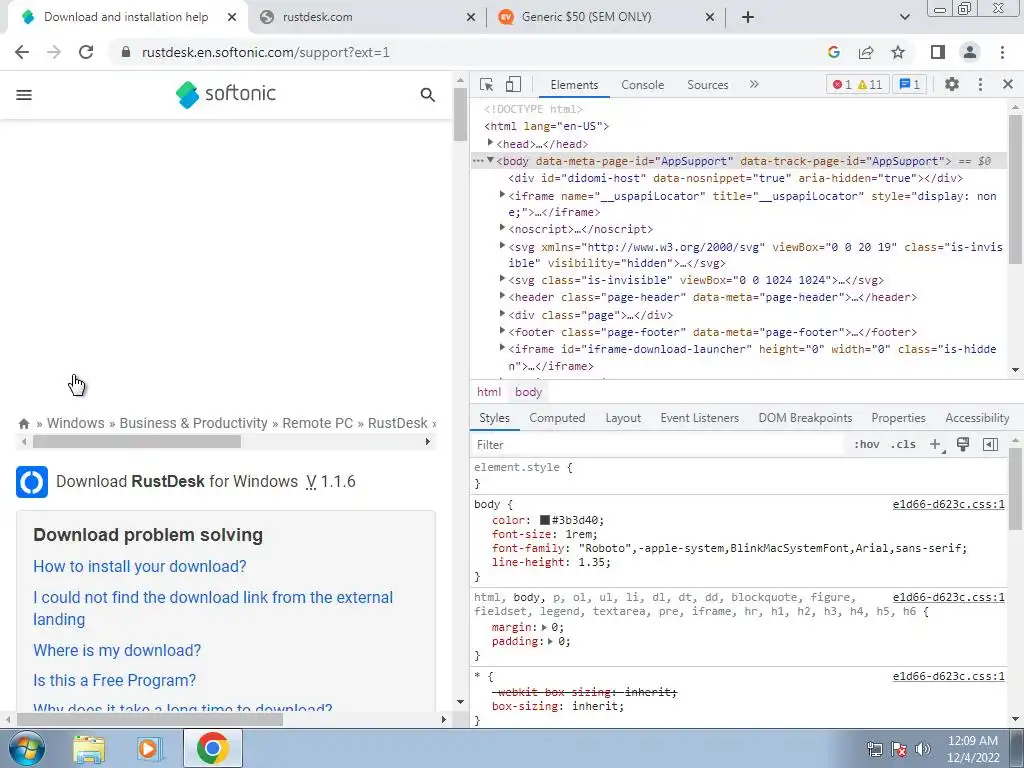
Task: Expand the div class page node
Action: tap(502, 313)
